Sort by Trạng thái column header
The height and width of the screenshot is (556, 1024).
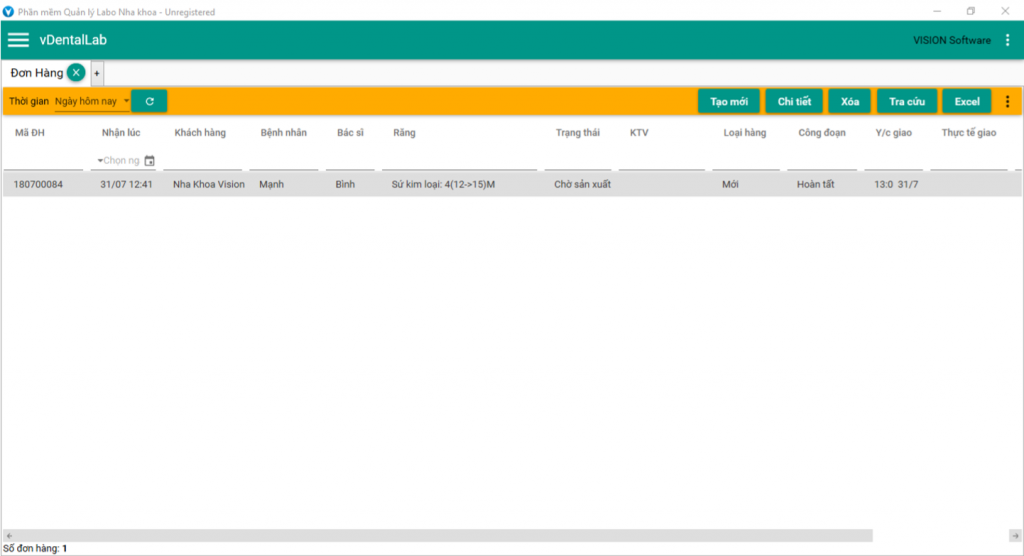(x=577, y=133)
